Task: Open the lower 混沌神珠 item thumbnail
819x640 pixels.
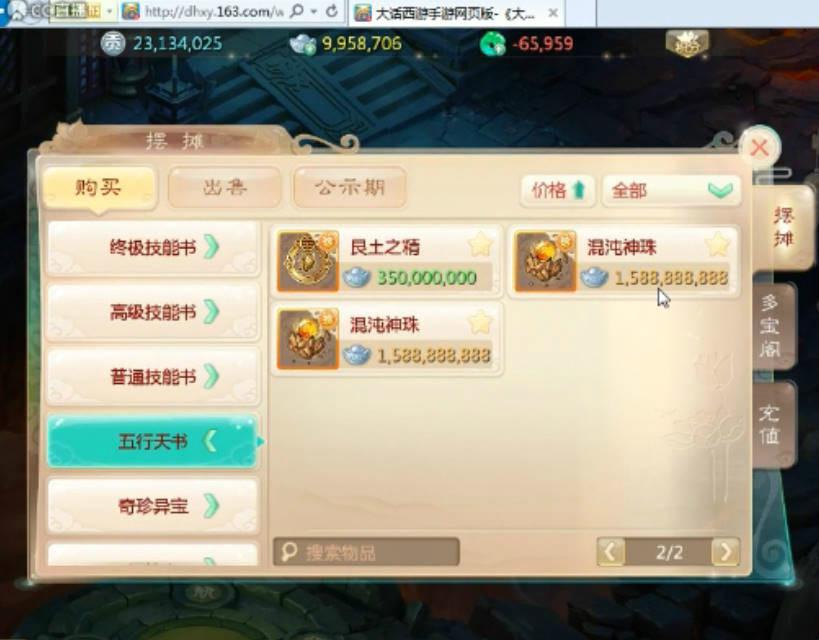Action: point(308,339)
